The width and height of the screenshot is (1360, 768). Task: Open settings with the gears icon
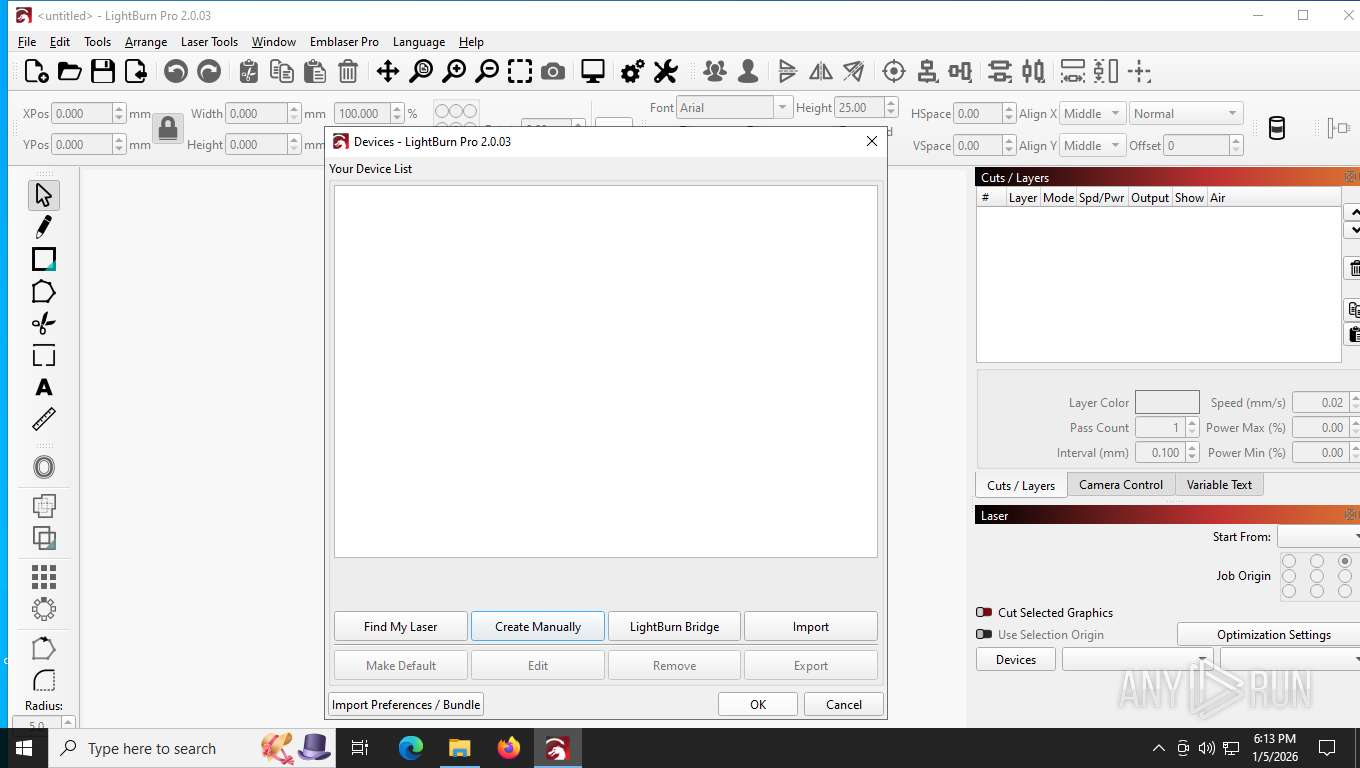(x=633, y=71)
